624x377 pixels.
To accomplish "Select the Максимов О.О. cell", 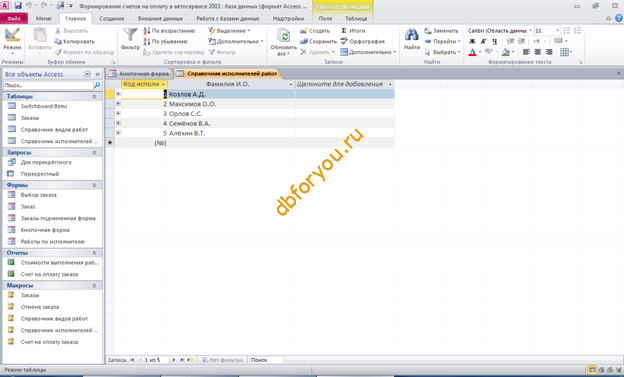I will [x=231, y=104].
